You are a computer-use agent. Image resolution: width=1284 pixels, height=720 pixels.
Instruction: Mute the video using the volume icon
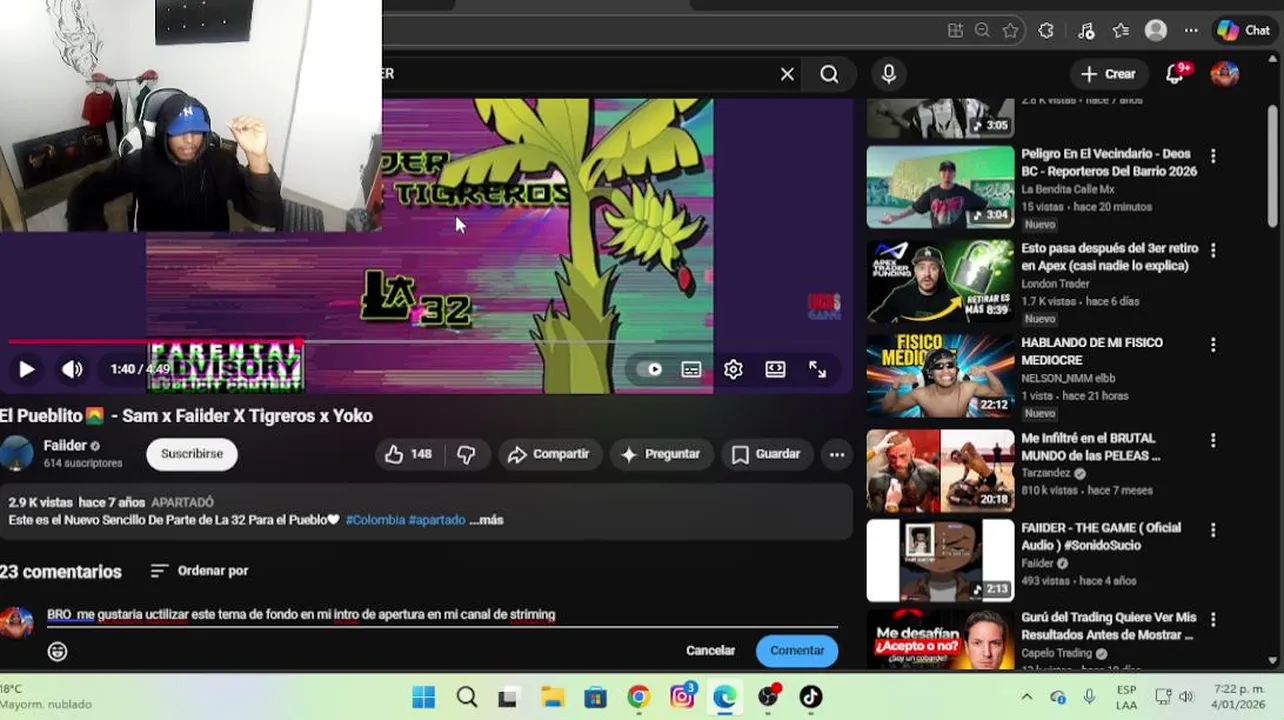[x=72, y=369]
